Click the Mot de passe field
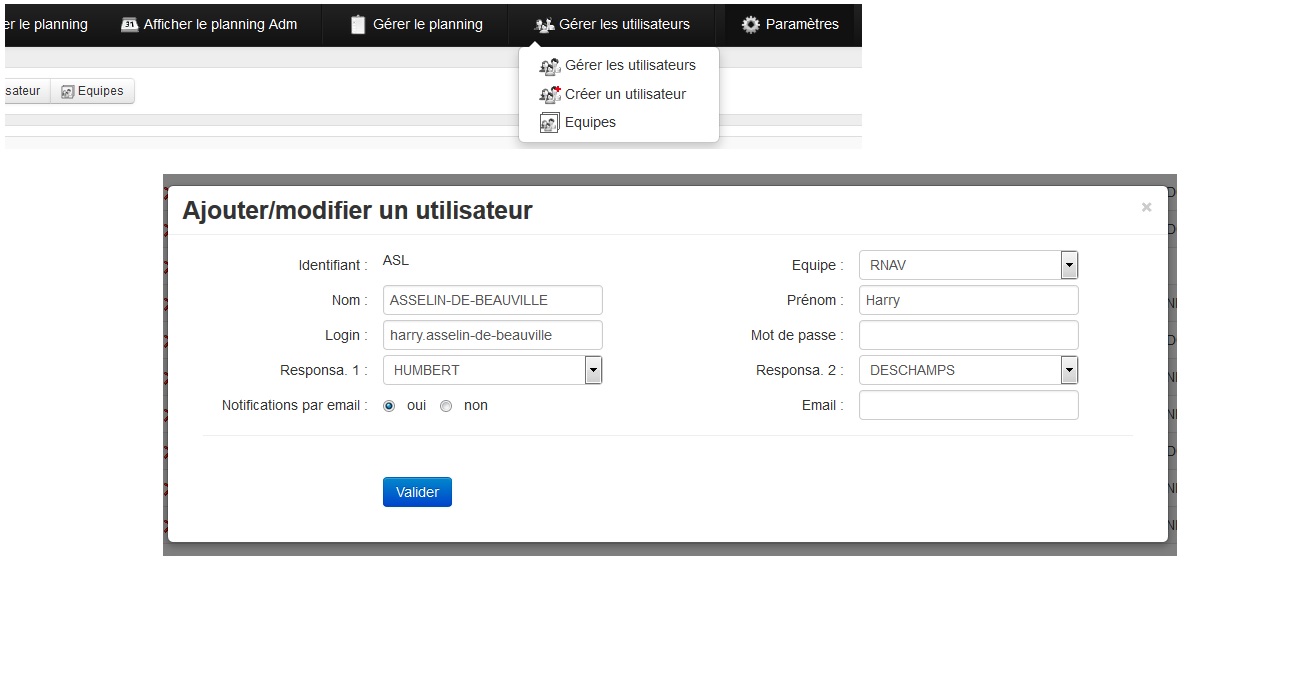This screenshot has width=1292, height=684. coord(967,334)
